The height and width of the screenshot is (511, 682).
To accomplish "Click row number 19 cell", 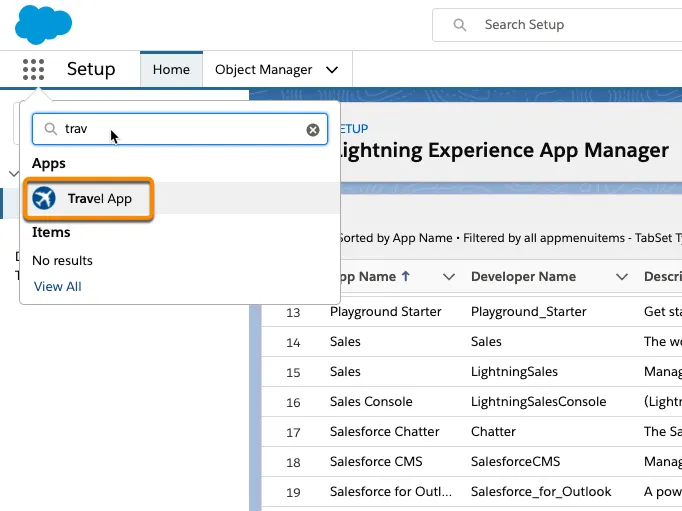I will click(293, 493).
